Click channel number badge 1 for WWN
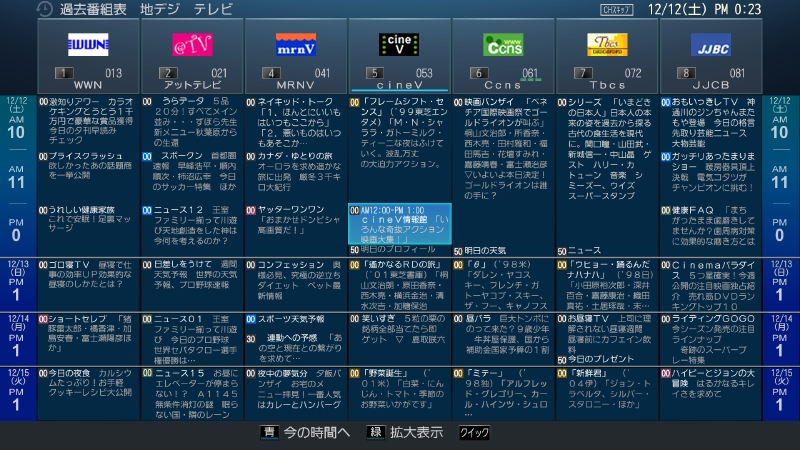This screenshot has width=800, height=450. point(64,73)
